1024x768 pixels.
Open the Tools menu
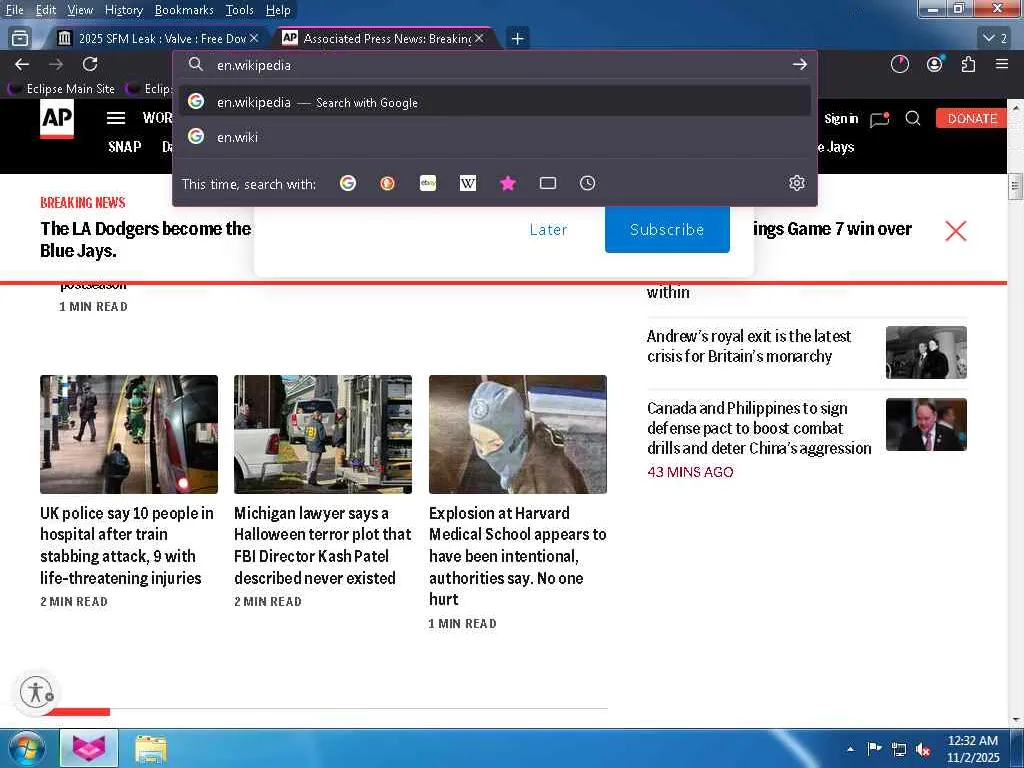click(239, 10)
